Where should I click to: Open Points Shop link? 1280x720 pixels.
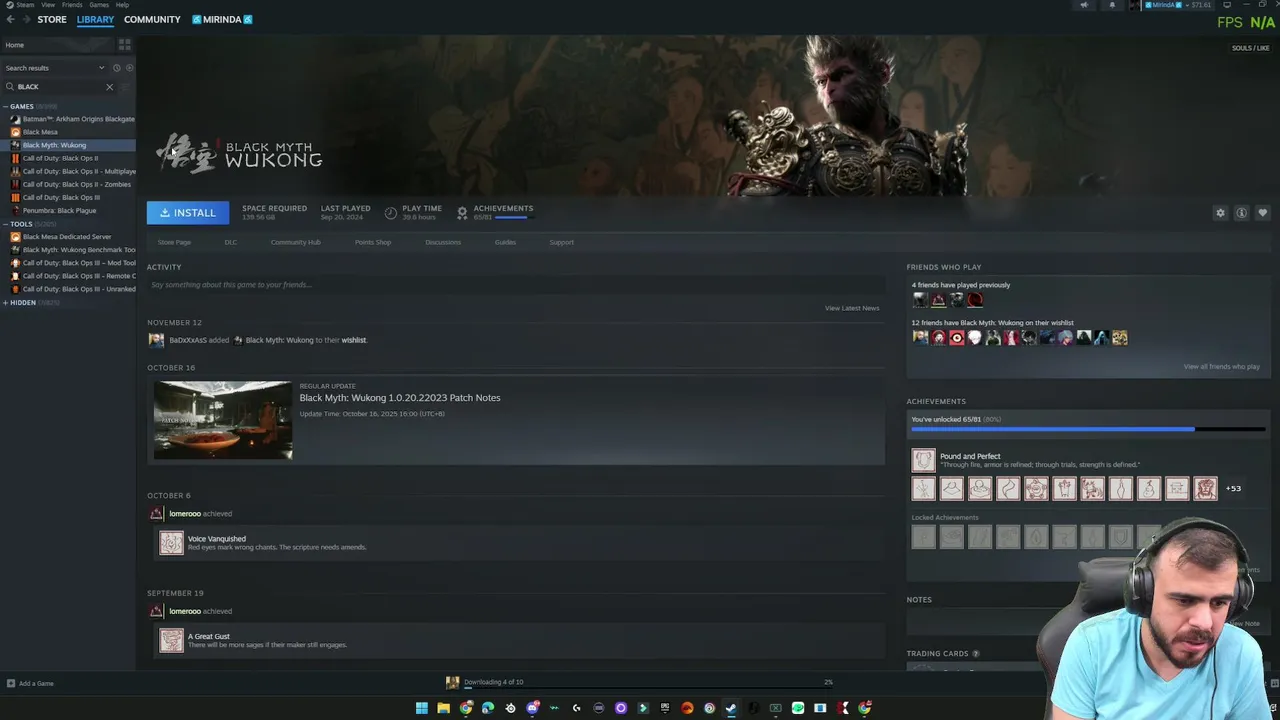click(x=373, y=242)
